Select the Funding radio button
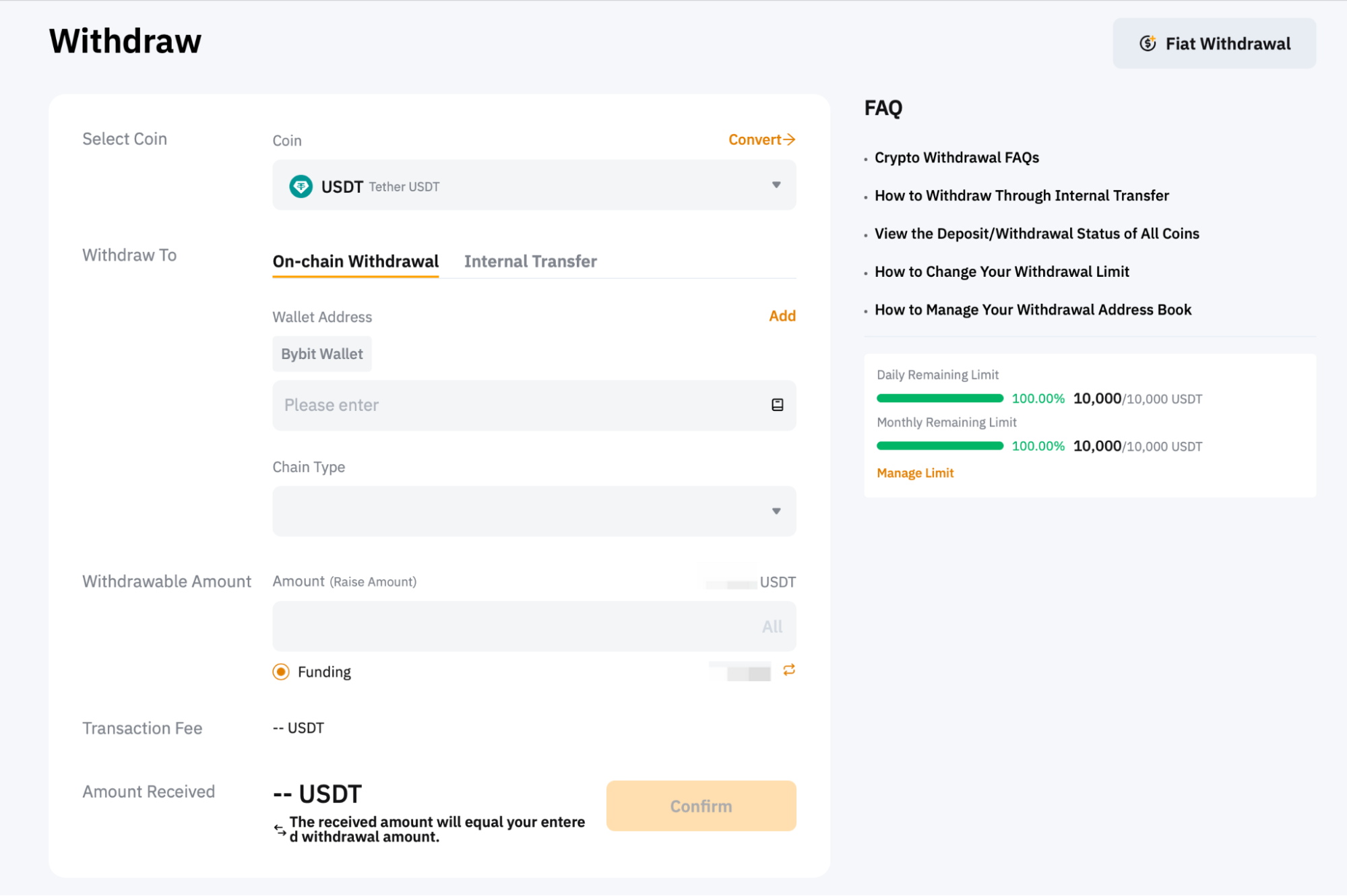Viewport: 1347px width, 896px height. 281,672
